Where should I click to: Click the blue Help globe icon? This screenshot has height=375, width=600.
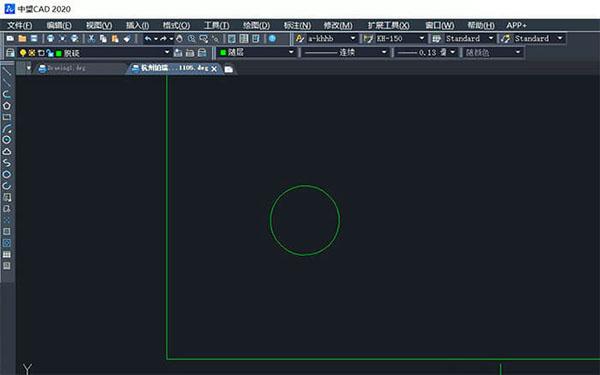(x=272, y=38)
